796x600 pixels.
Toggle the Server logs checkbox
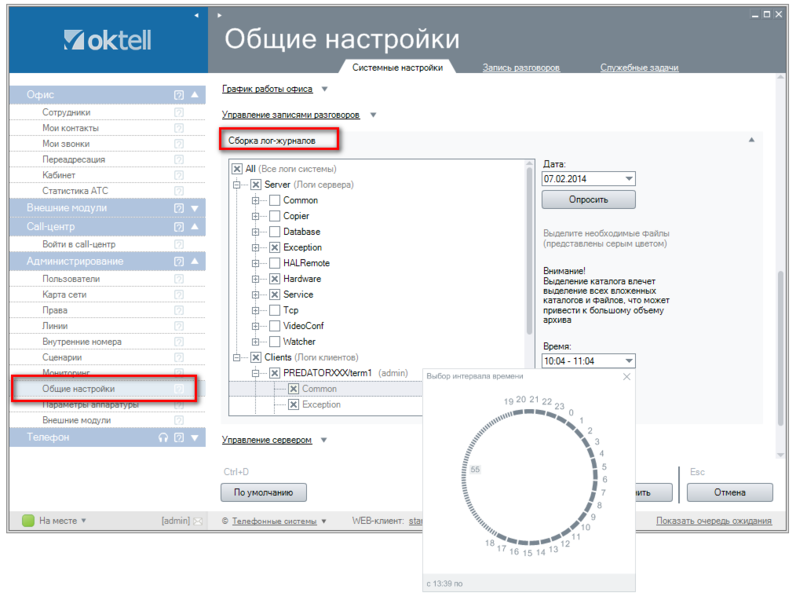click(256, 184)
